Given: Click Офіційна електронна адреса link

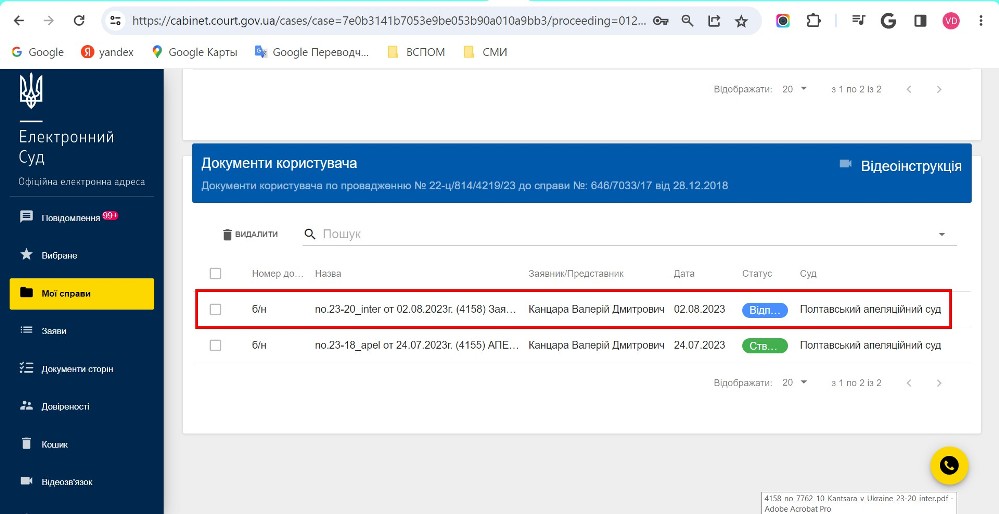Looking at the screenshot, I should [82, 182].
